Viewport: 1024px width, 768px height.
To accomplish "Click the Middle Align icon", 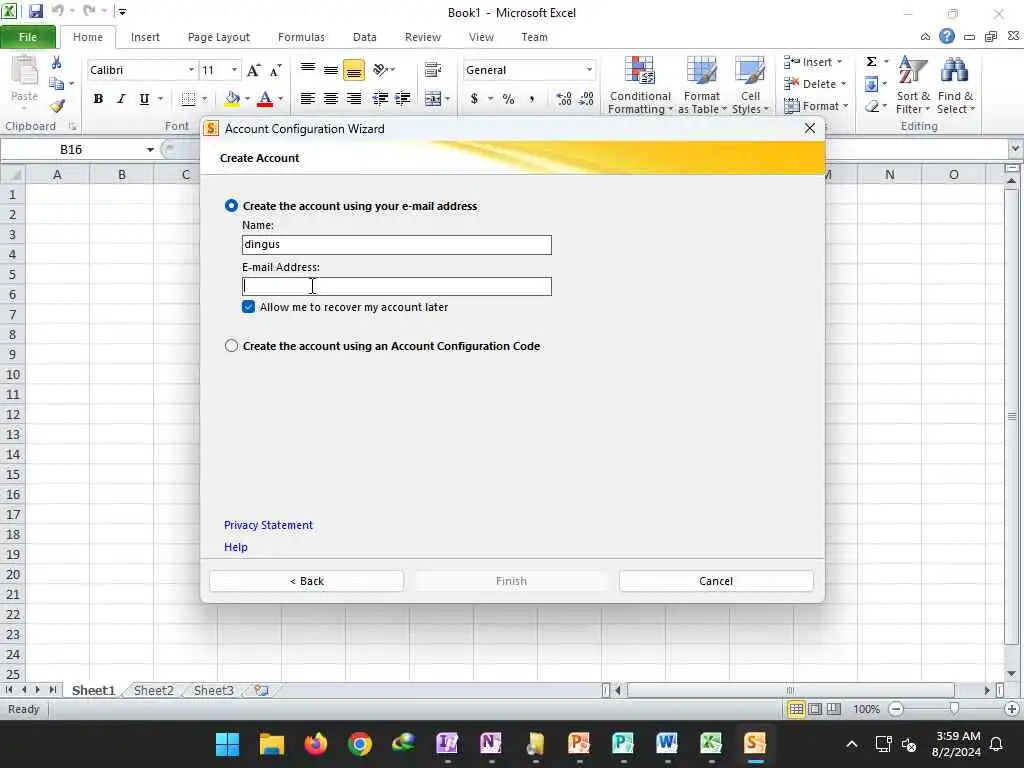I will 330,70.
